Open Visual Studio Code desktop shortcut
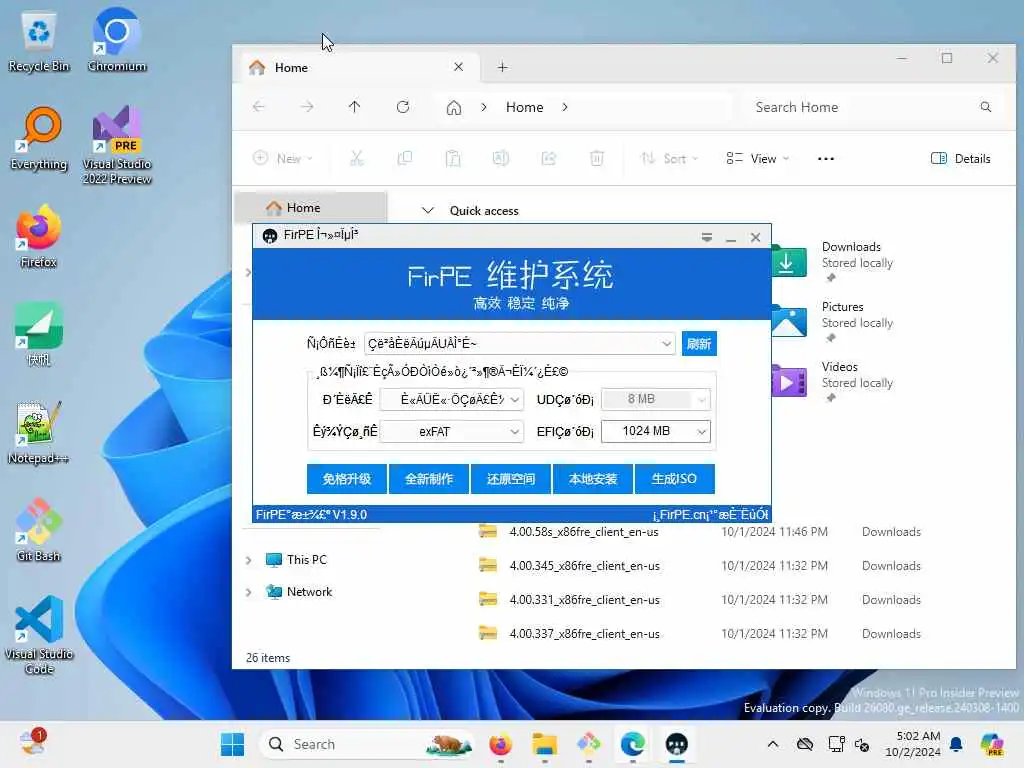Viewport: 1024px width, 768px height. click(39, 635)
